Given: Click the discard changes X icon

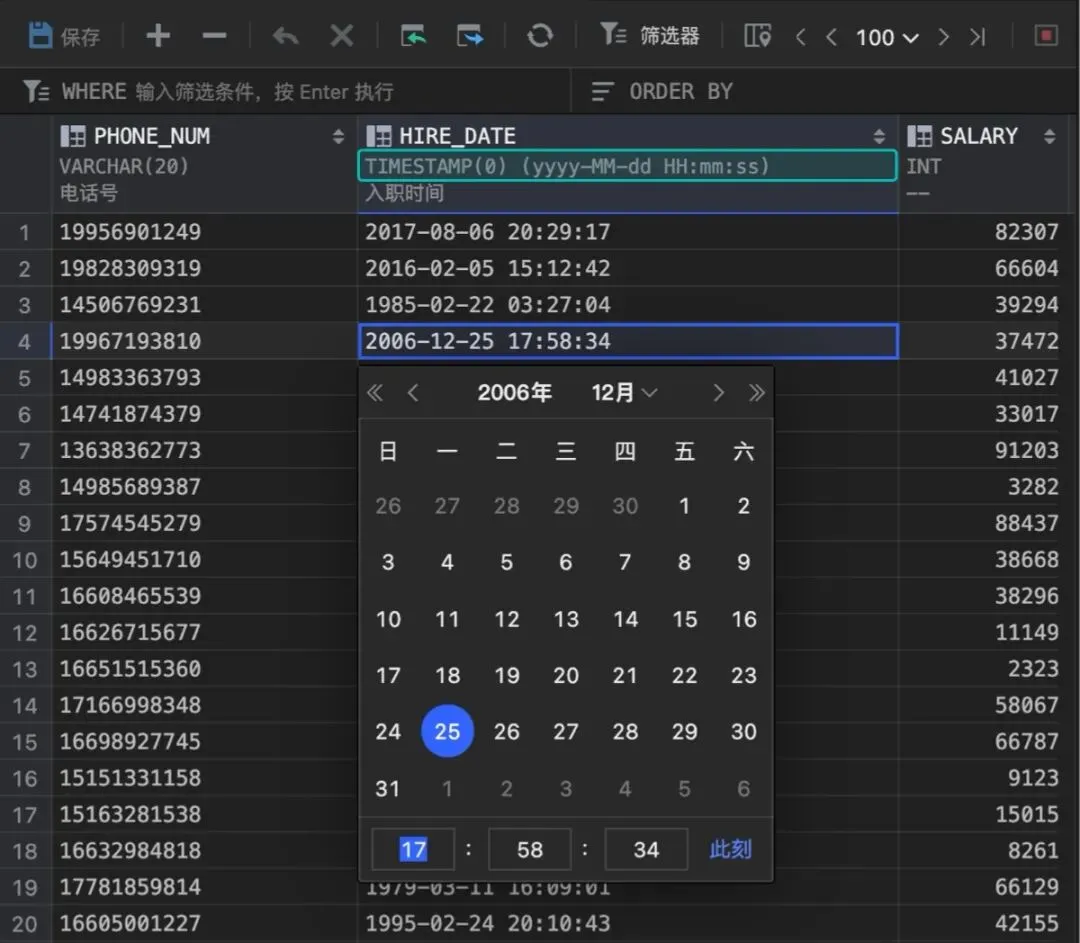Looking at the screenshot, I should pyautogui.click(x=342, y=36).
